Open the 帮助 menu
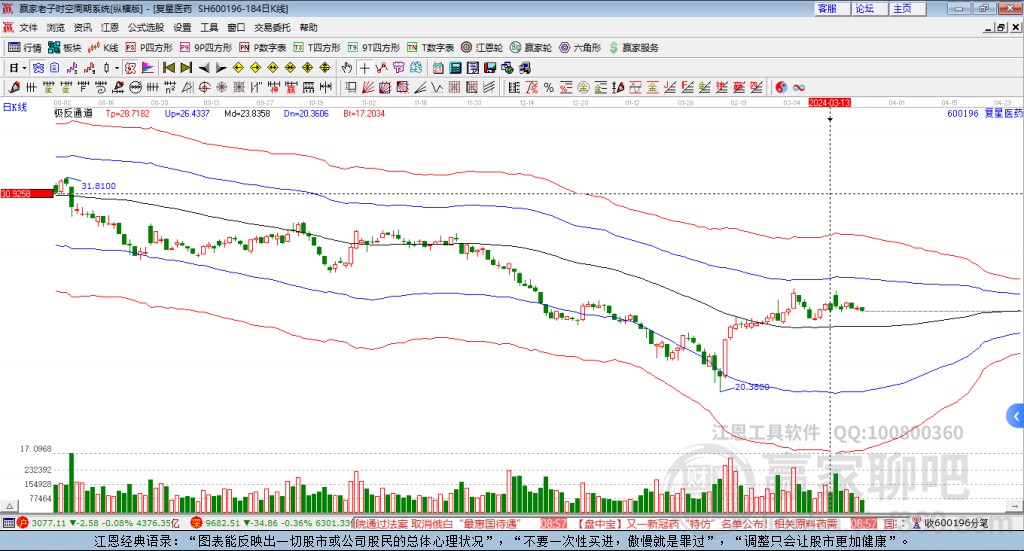1024x551 pixels. click(308, 27)
